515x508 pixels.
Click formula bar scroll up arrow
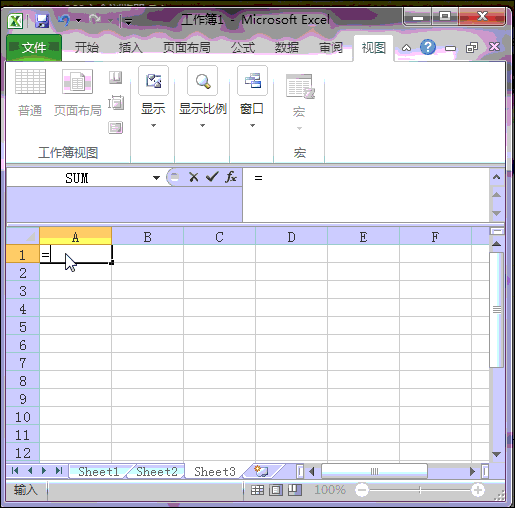497,195
